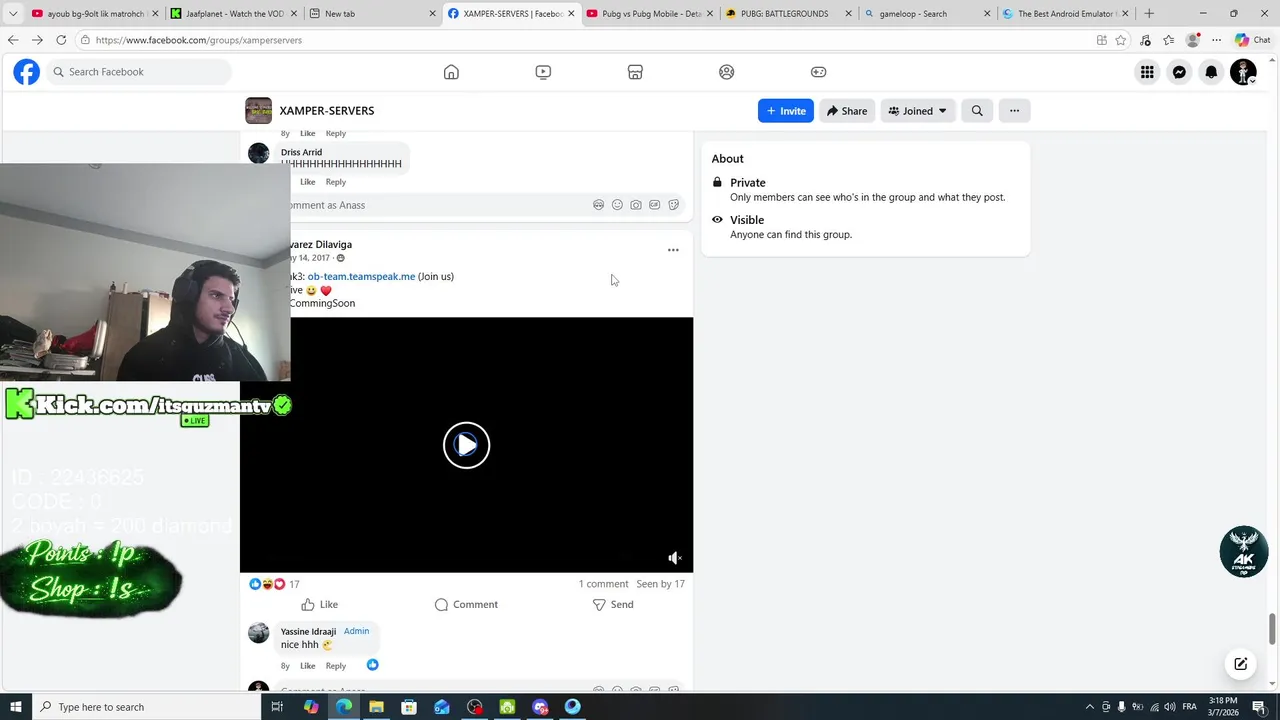The width and height of the screenshot is (1280, 720).
Task: Switch to The Best Android Emulator tab
Action: [x=1064, y=14]
